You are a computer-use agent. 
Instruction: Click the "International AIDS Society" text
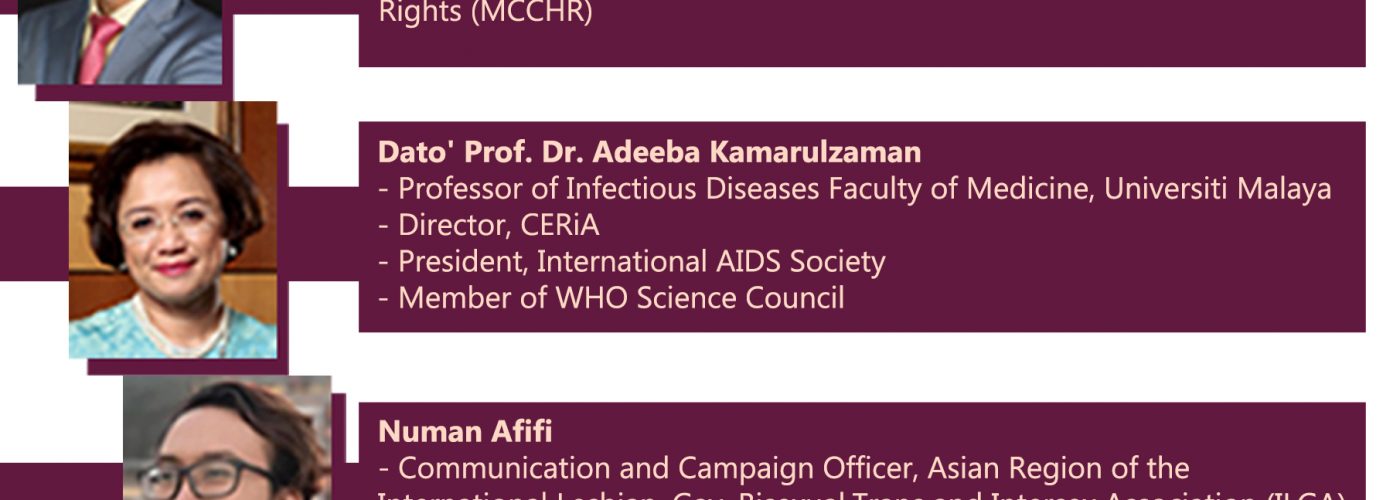[711, 261]
